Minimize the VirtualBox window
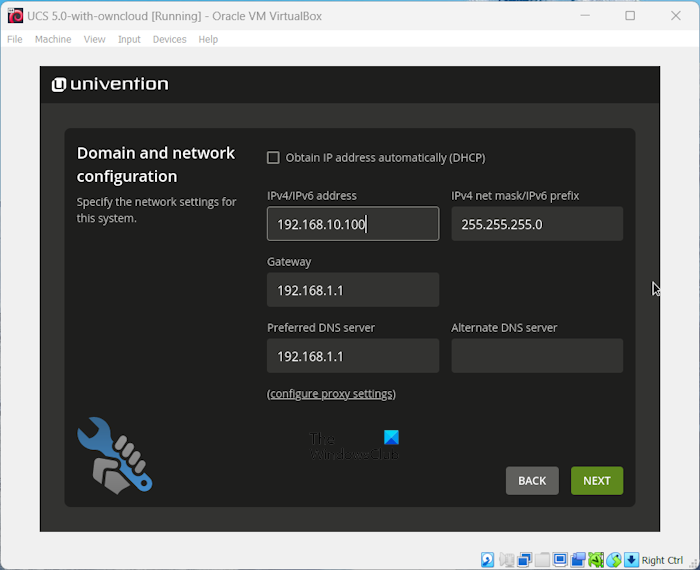The image size is (700, 570). click(x=585, y=16)
